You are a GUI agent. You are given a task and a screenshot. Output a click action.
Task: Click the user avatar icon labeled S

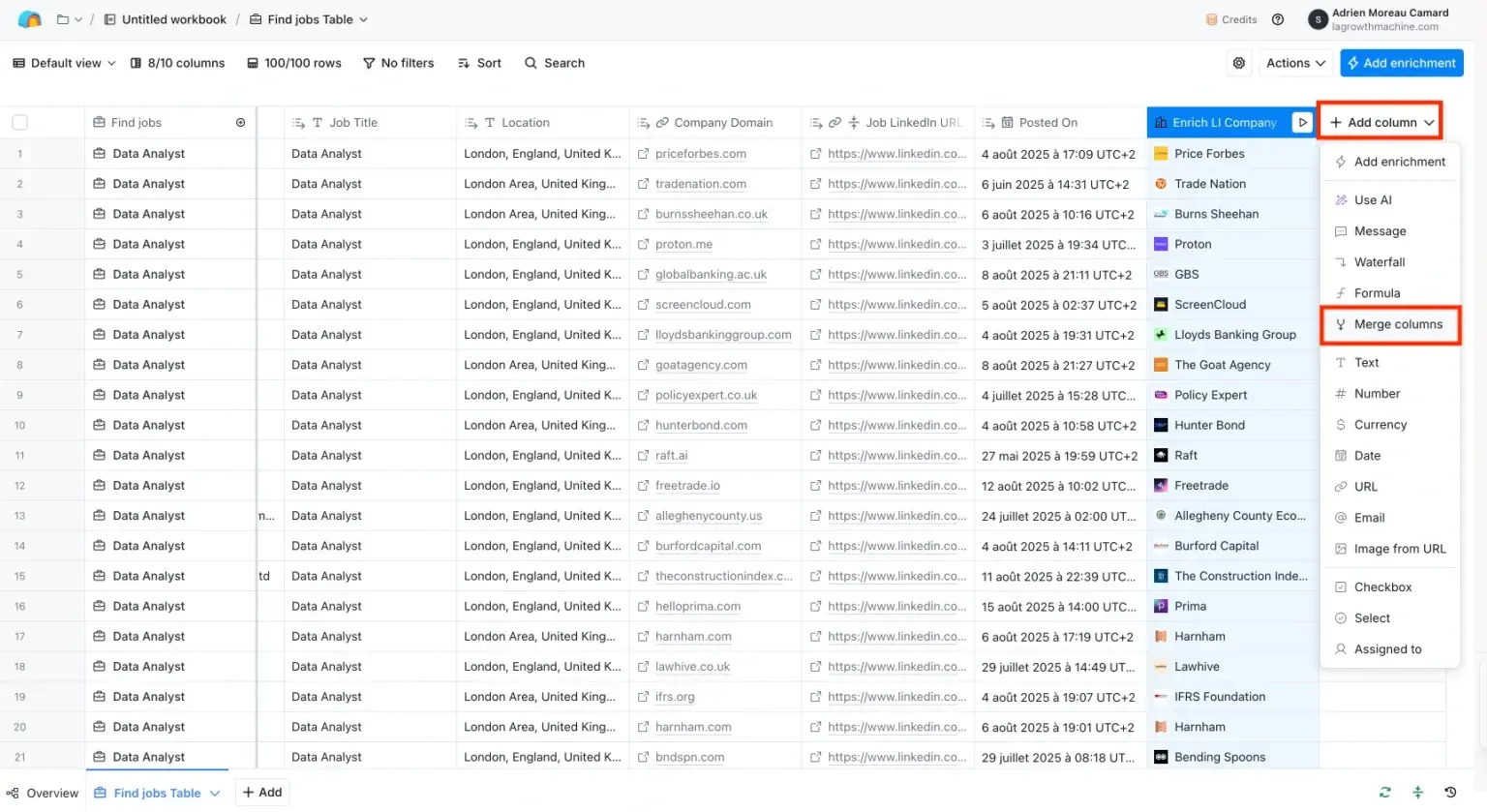pyautogui.click(x=1318, y=19)
